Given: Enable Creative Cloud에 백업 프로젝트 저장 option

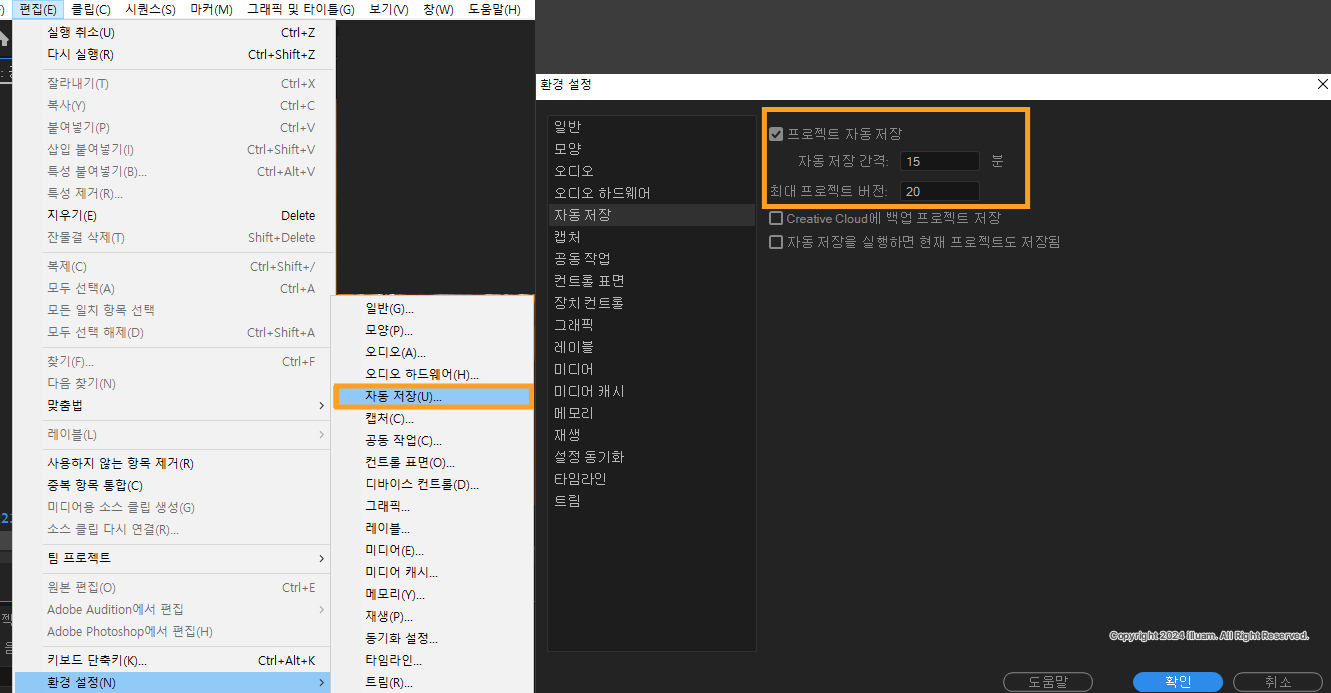Looking at the screenshot, I should pyautogui.click(x=775, y=218).
